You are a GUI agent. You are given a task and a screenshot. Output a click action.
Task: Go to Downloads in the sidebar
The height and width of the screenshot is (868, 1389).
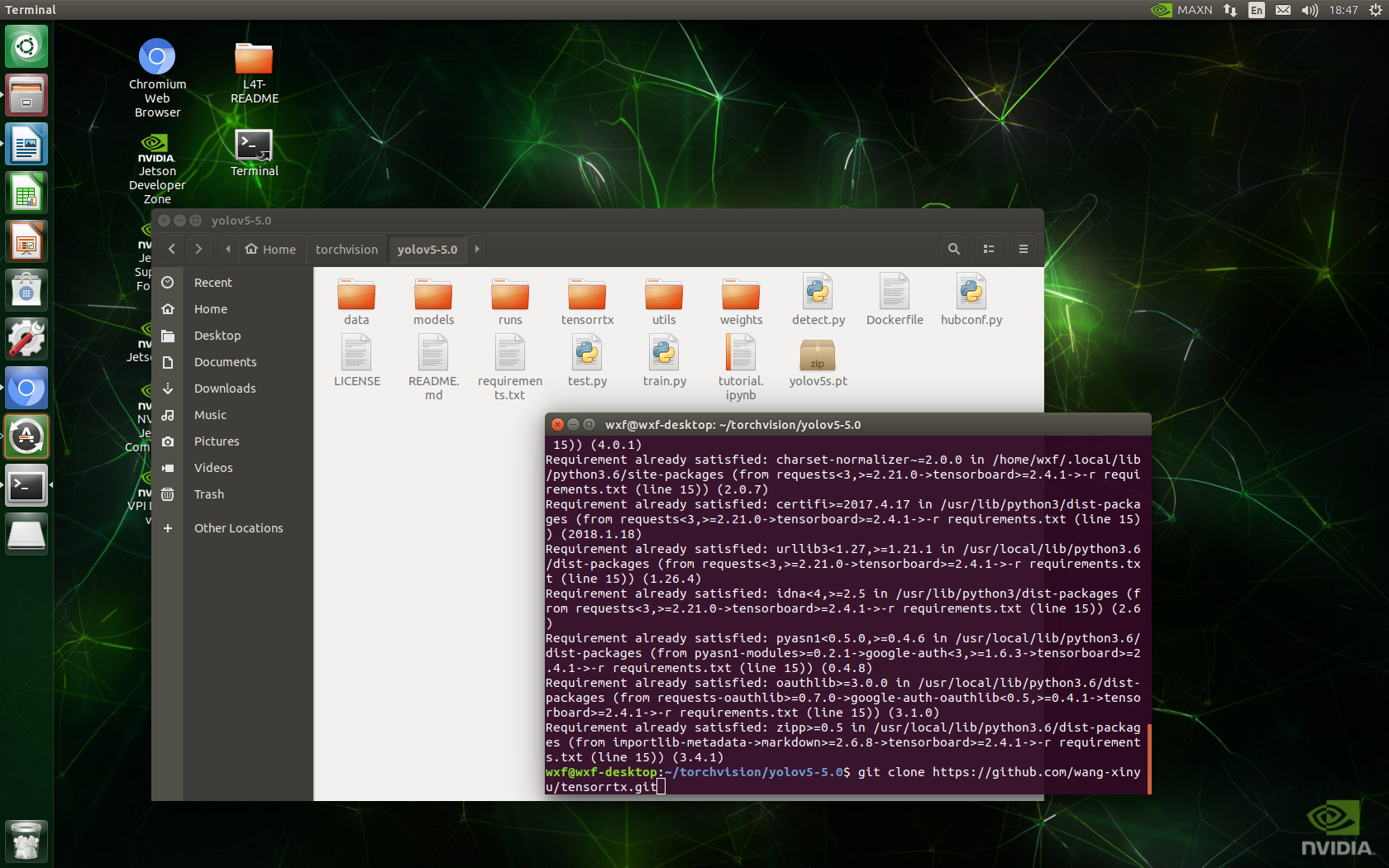224,388
